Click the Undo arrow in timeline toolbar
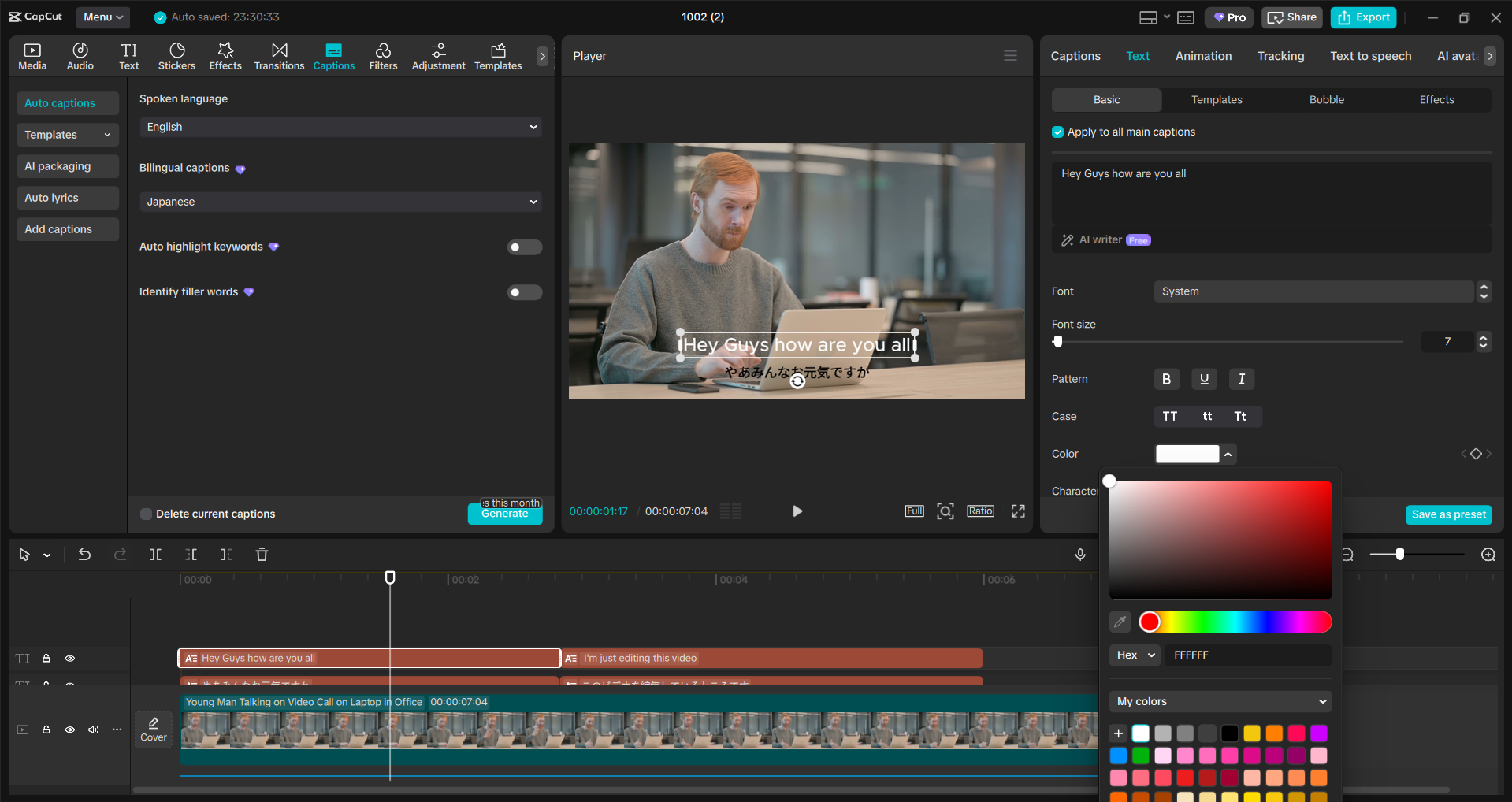 (x=84, y=555)
